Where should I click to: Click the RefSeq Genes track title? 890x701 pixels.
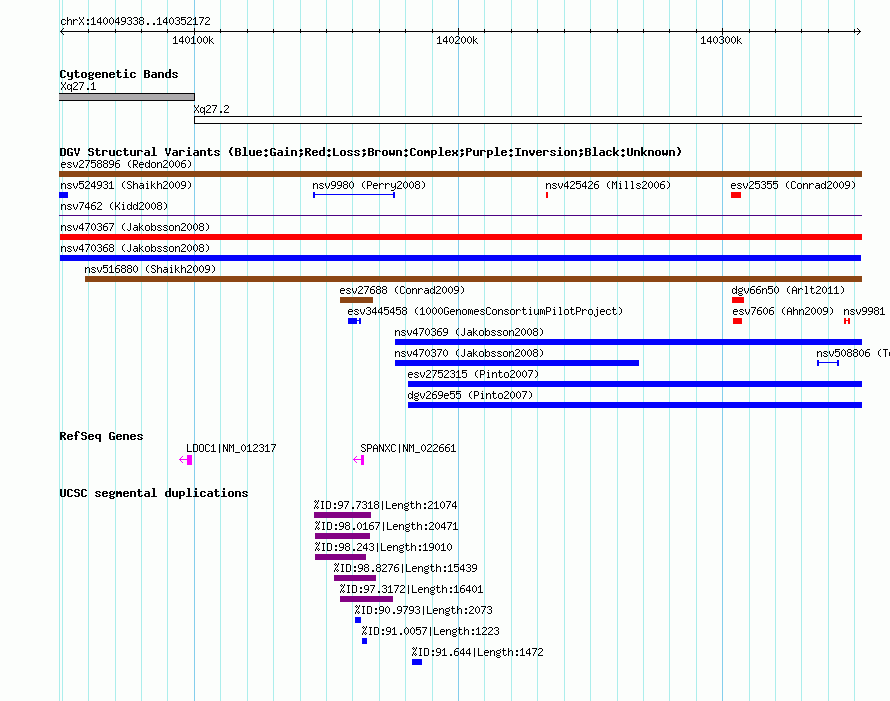(x=101, y=436)
